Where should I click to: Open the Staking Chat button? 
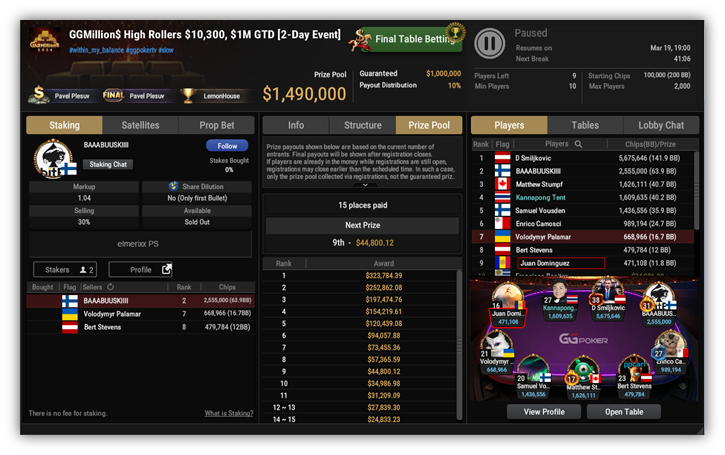click(x=108, y=164)
